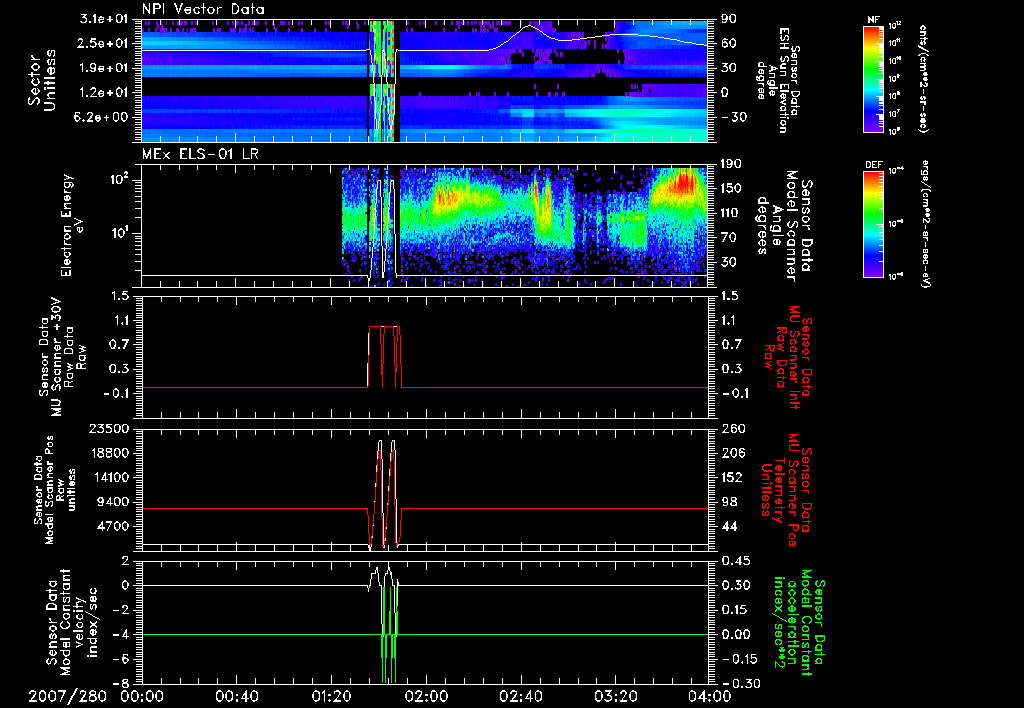Click the 'MU Scanner +30V Raw Data' axis label
Screen dimensions: 1024x708
pyautogui.click(x=62, y=357)
